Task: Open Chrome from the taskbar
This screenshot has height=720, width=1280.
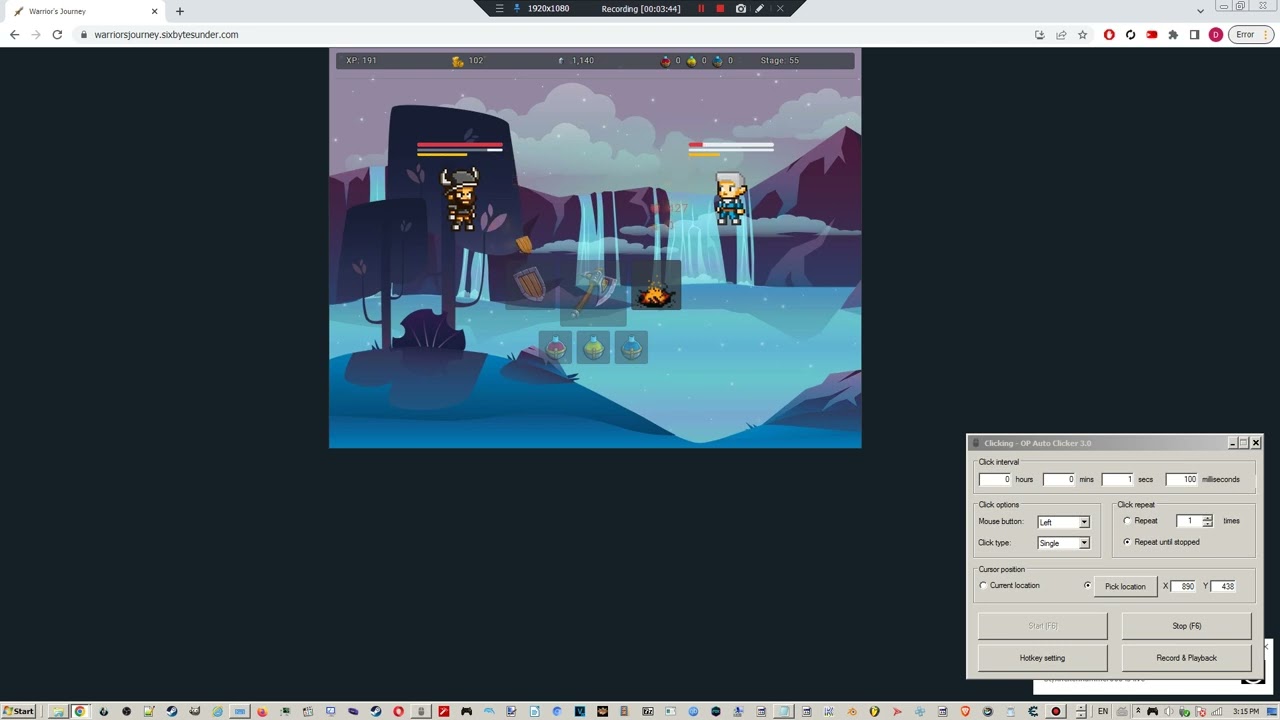Action: tap(80, 711)
